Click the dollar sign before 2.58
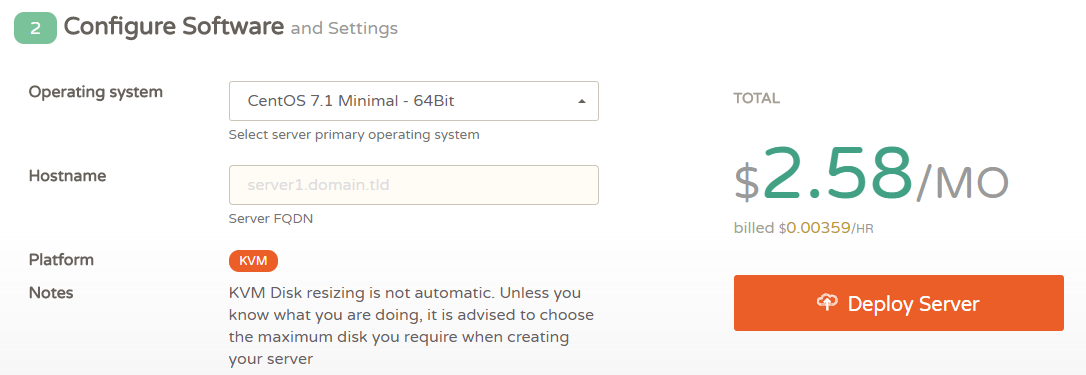The height and width of the screenshot is (375, 1086). 747,182
